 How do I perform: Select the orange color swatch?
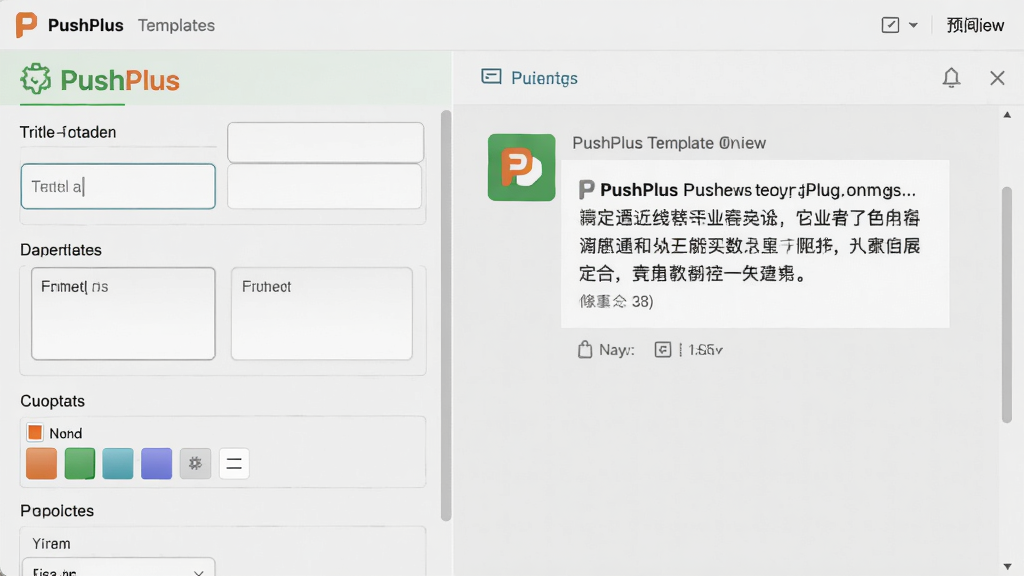(x=41, y=463)
